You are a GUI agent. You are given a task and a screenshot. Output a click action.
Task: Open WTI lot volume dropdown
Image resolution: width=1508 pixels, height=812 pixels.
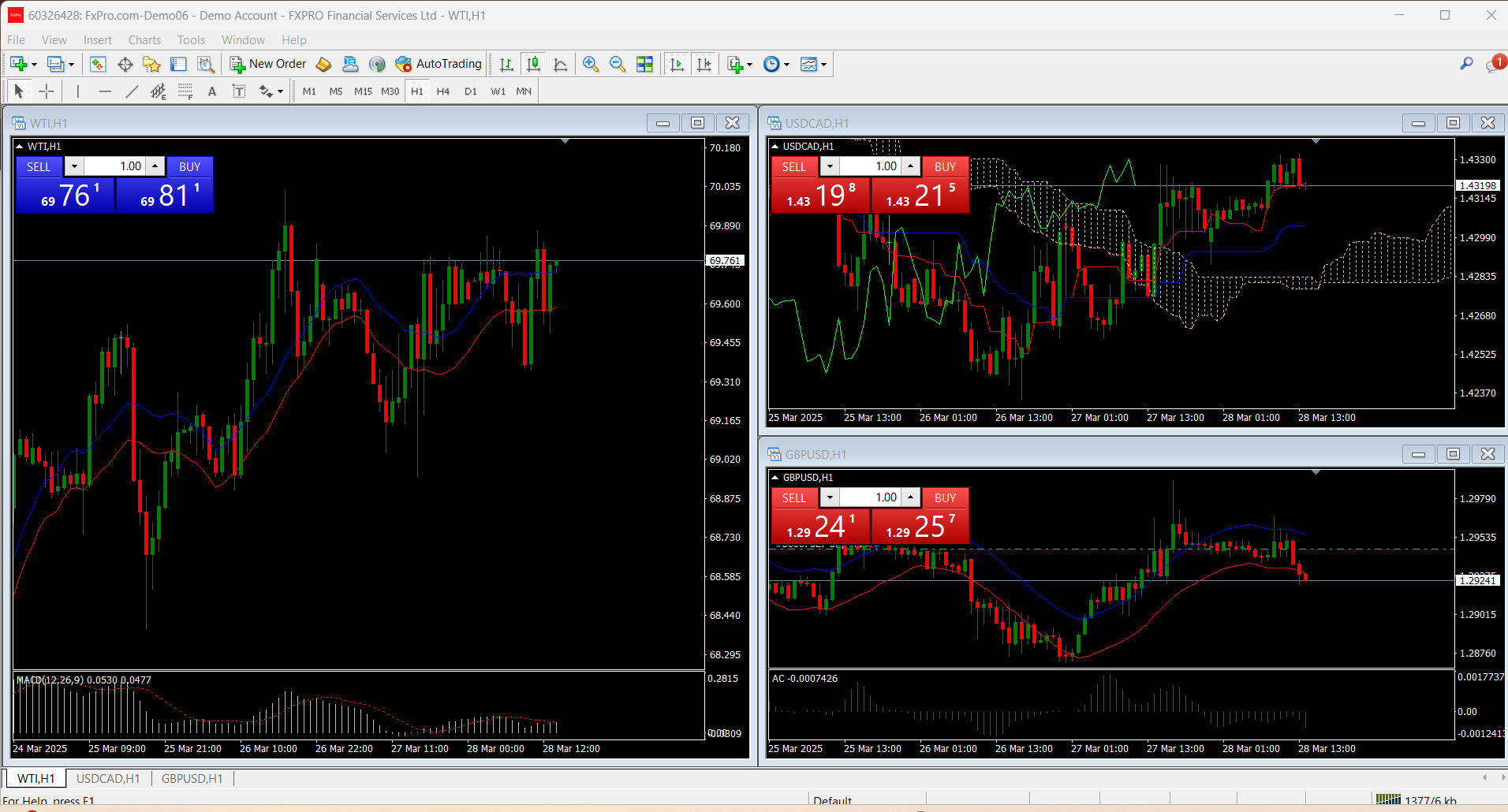point(74,166)
